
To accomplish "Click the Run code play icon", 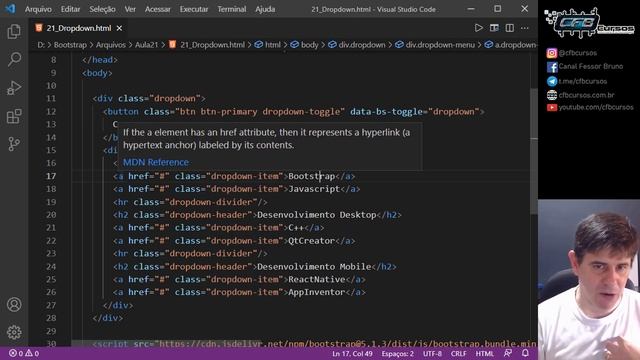I will pos(478,28).
